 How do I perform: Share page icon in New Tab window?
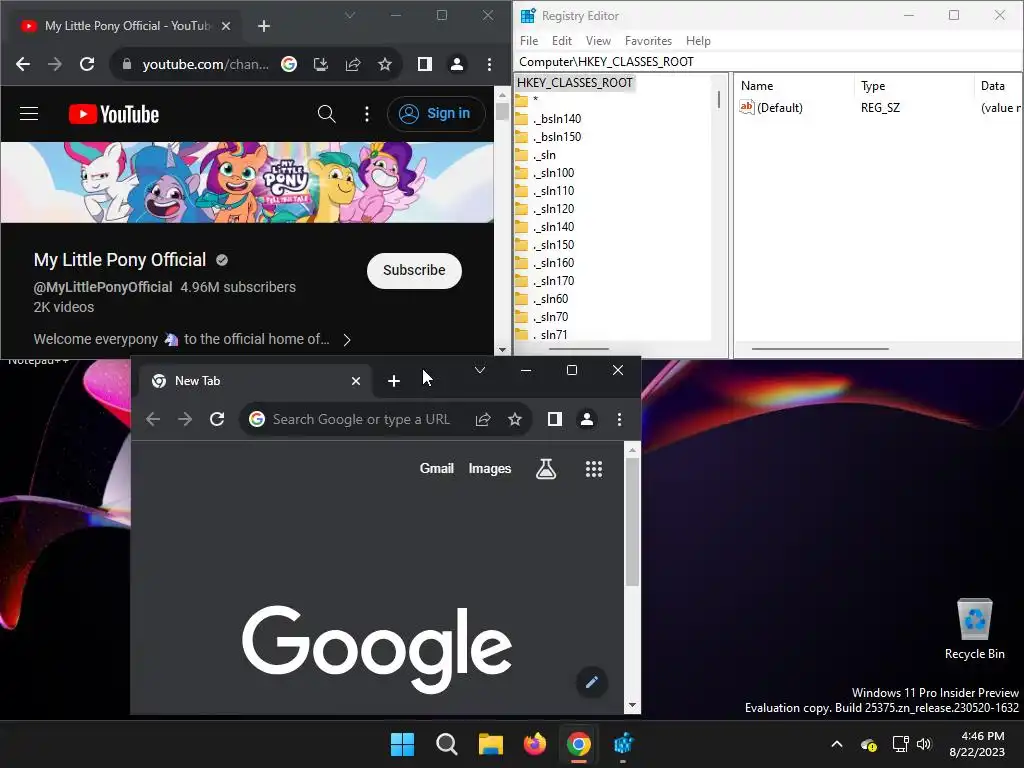(483, 419)
